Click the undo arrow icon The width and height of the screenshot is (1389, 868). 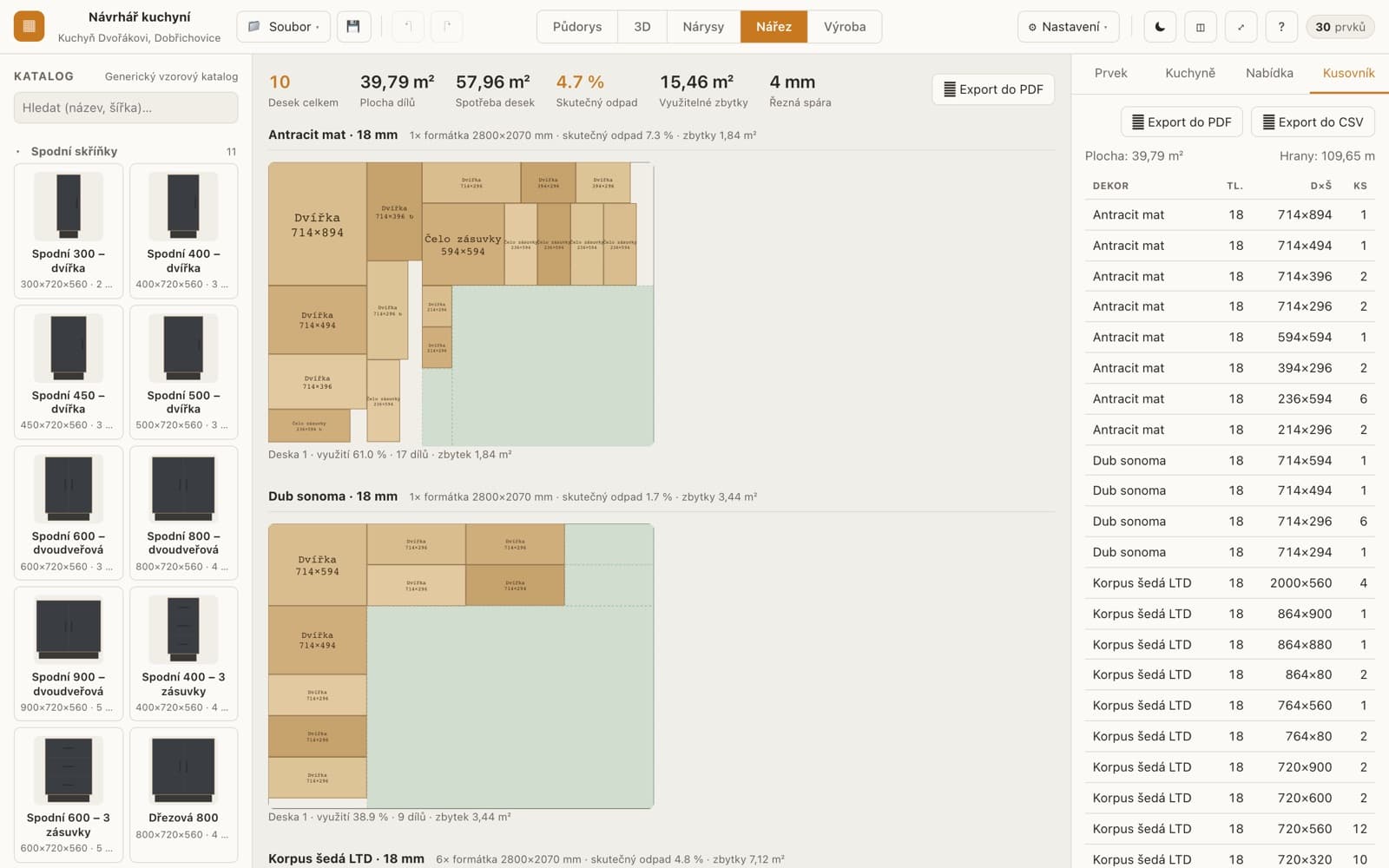408,27
